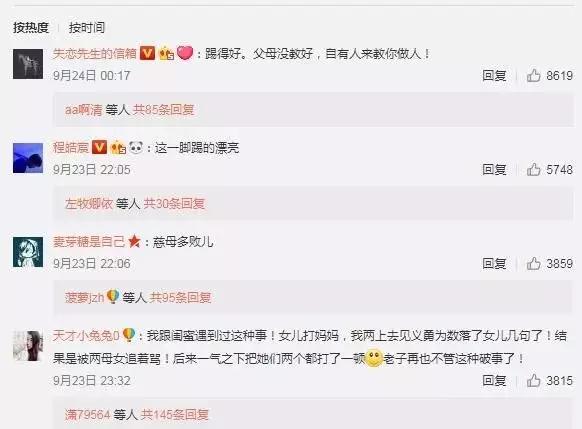Open the commenter link aa啊清
This screenshot has height=429, width=582.
(84, 110)
